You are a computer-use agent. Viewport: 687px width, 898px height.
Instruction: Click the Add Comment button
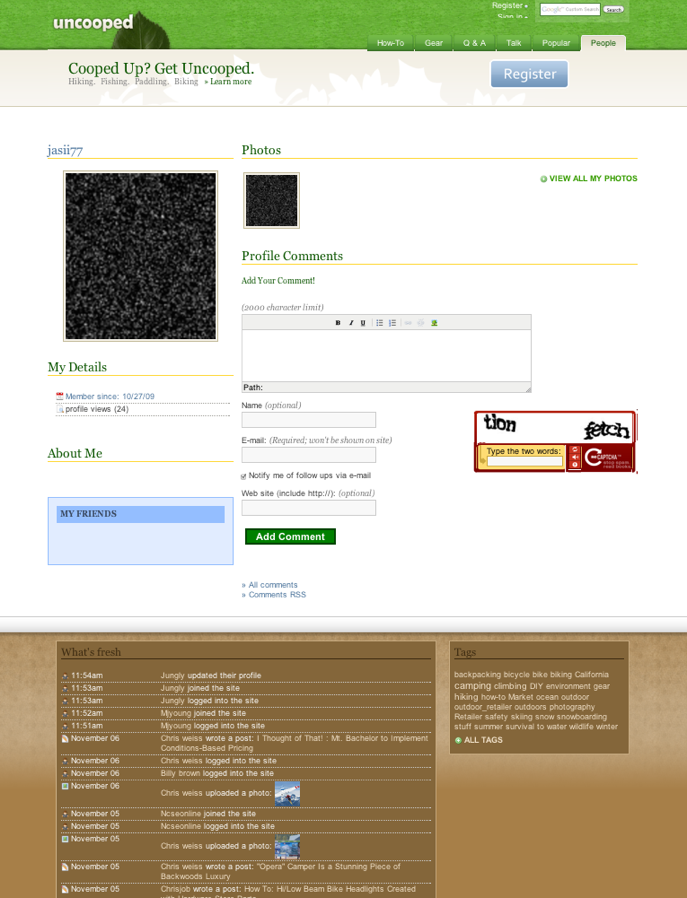[x=290, y=537]
